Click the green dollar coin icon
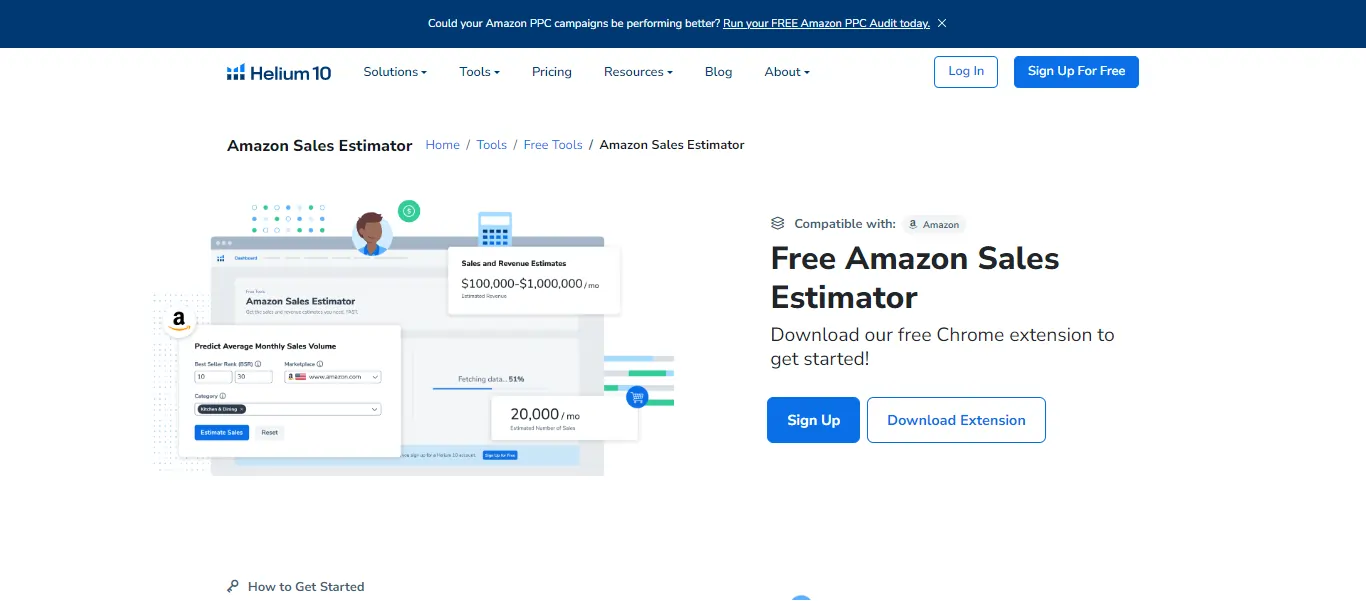 408,211
